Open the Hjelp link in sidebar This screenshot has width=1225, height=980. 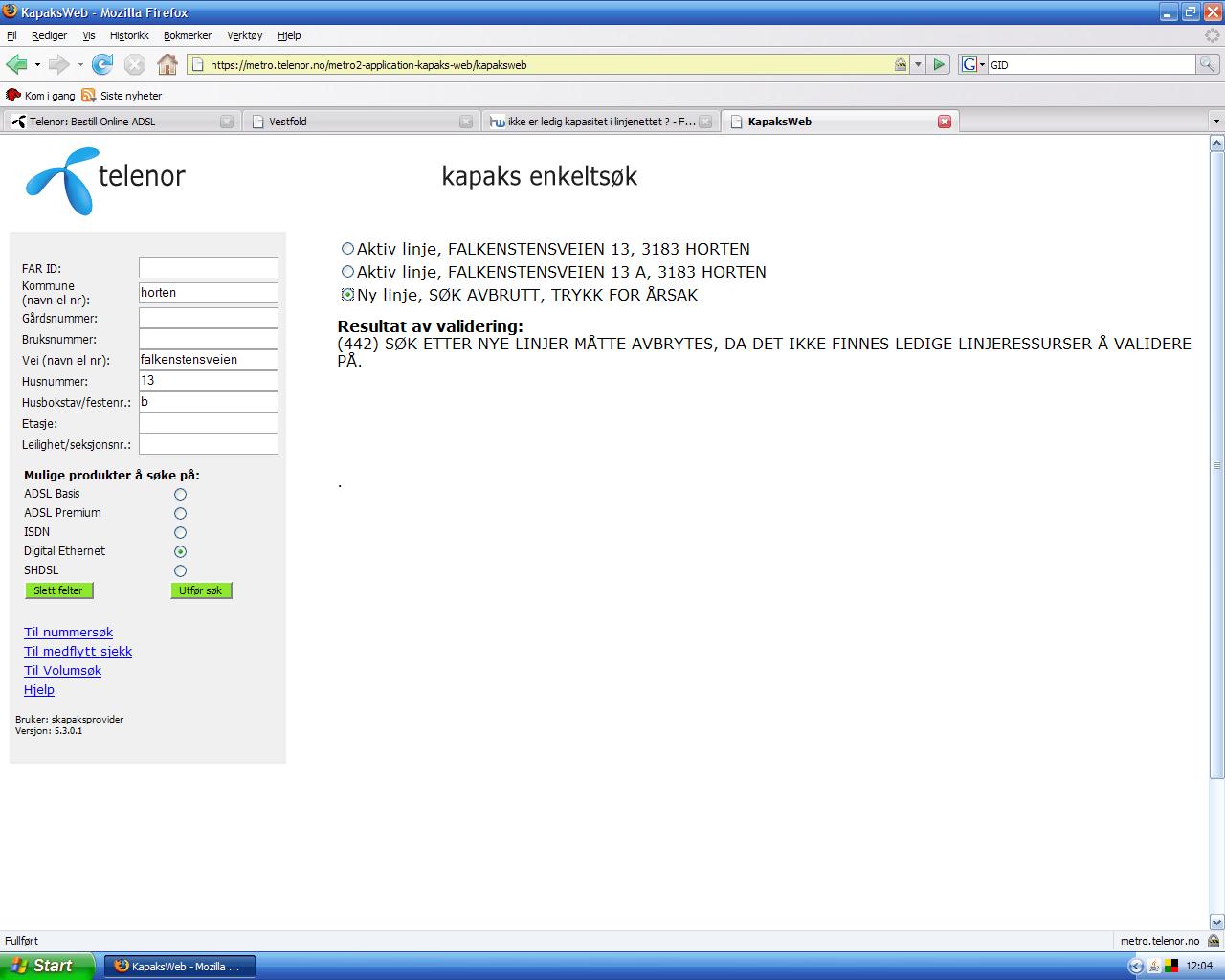point(39,690)
